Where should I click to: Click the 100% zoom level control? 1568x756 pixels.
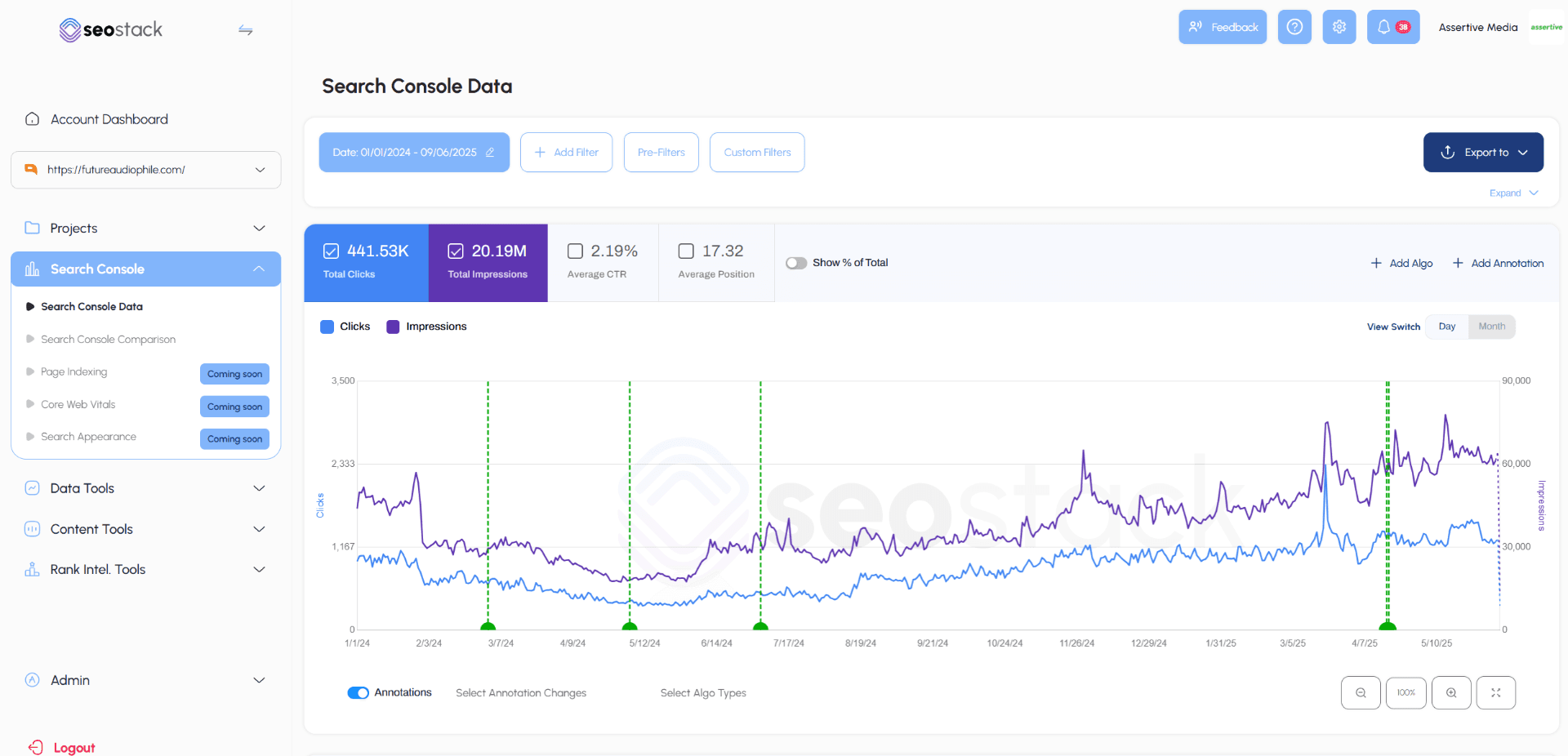click(x=1405, y=692)
